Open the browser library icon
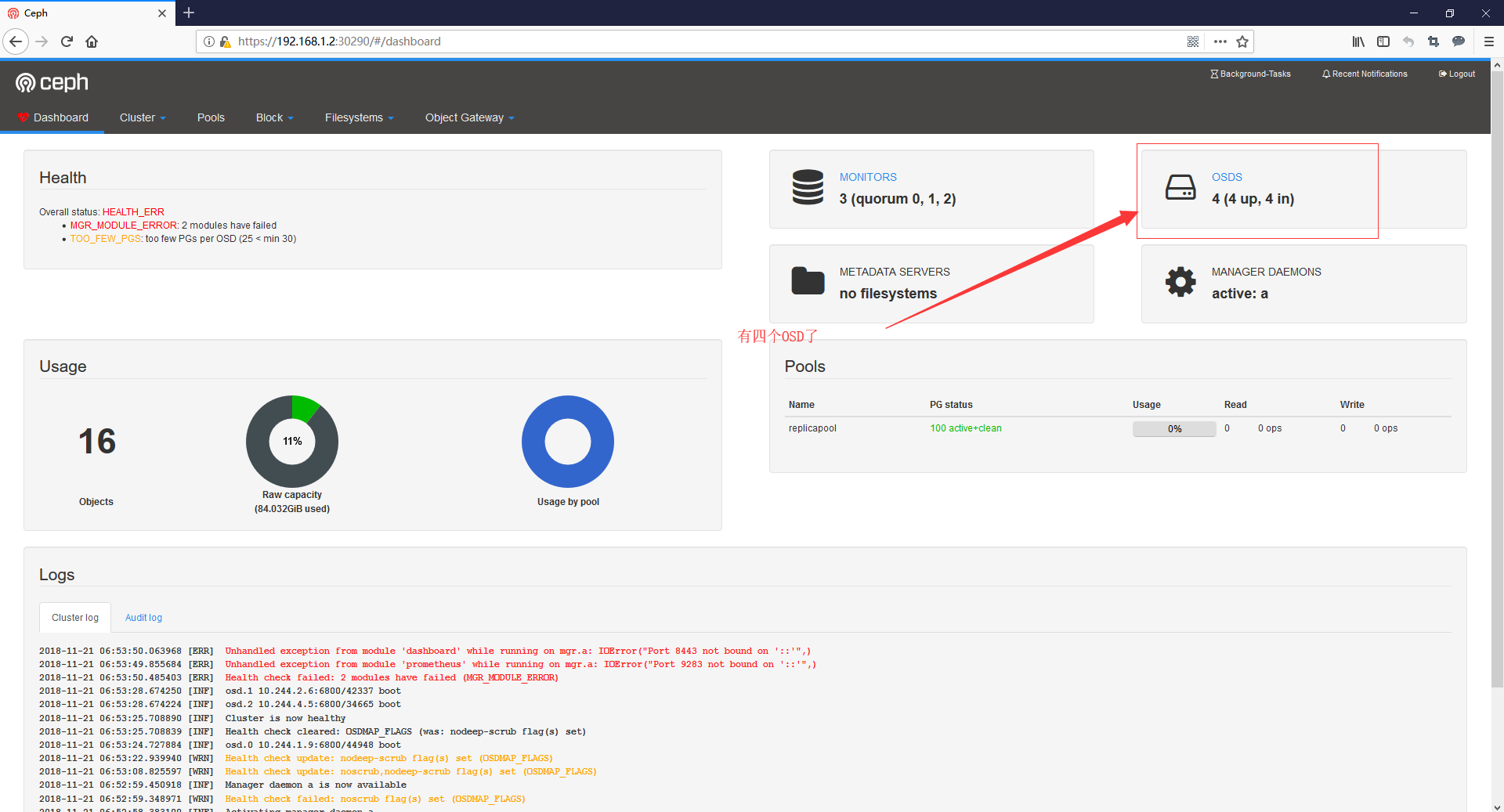 point(1358,42)
